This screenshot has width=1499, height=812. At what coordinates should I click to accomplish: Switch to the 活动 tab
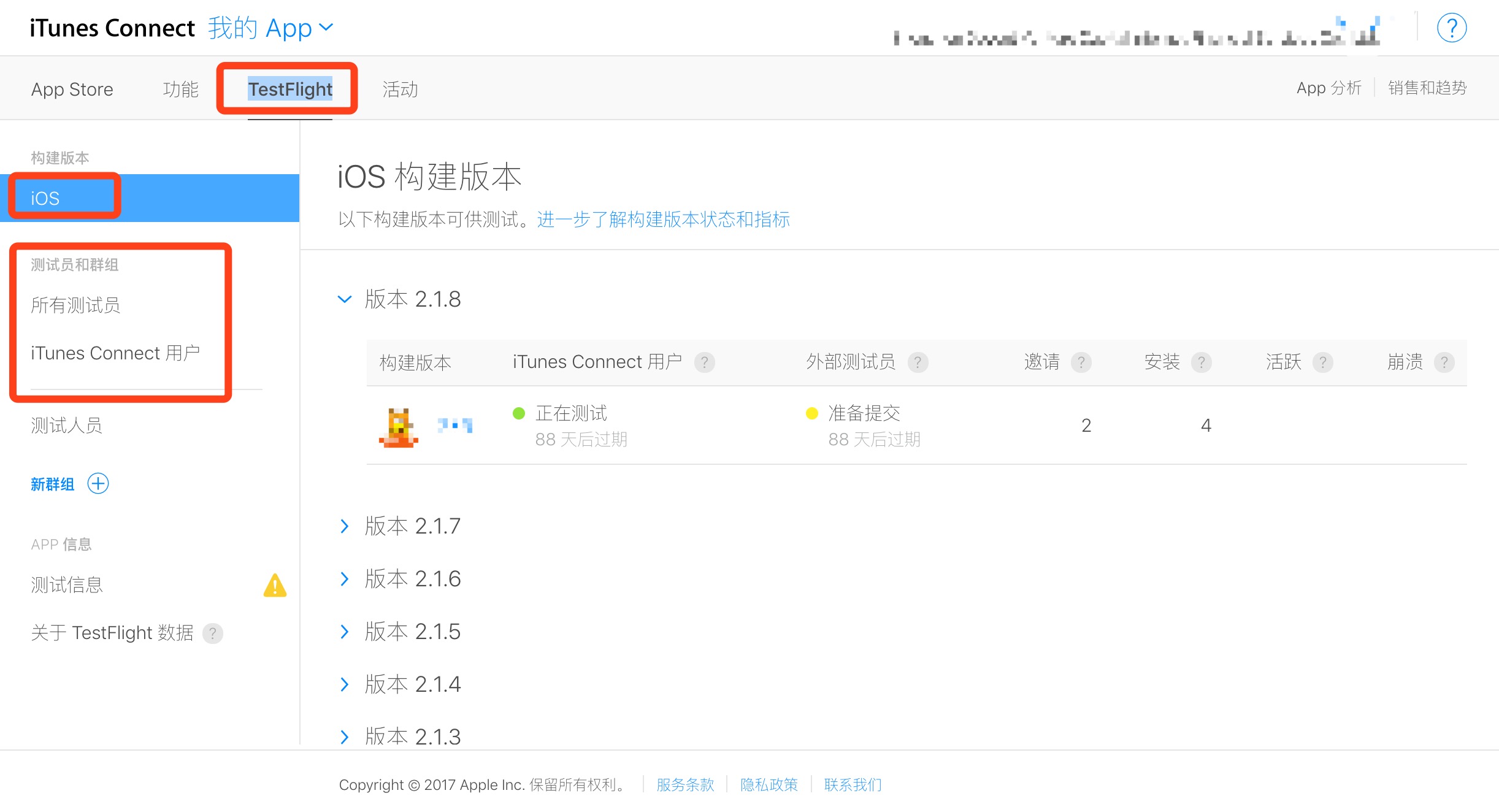pos(401,90)
